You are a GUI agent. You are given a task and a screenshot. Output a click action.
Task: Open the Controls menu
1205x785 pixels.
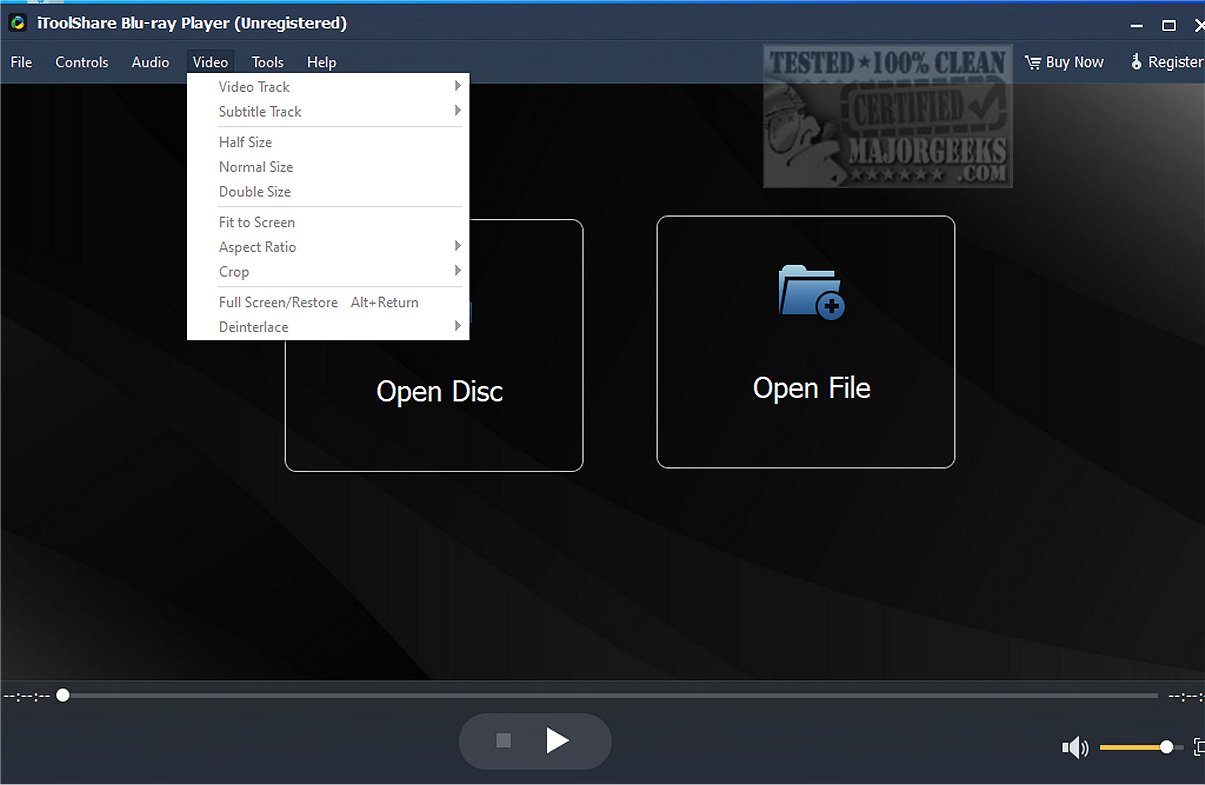pyautogui.click(x=82, y=62)
